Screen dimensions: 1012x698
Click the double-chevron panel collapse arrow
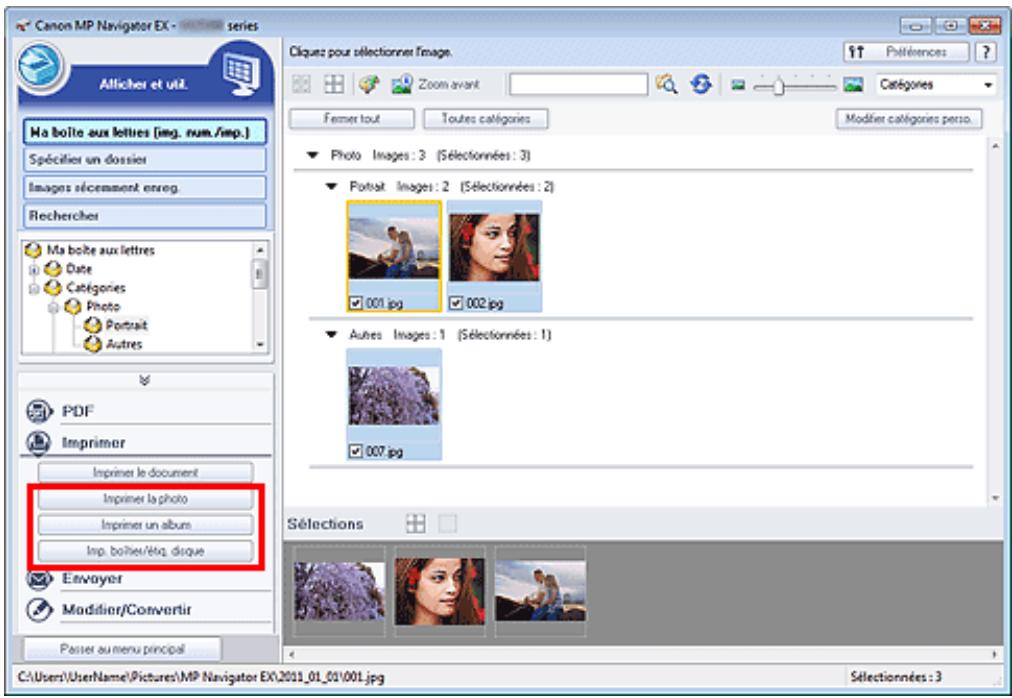point(145,380)
